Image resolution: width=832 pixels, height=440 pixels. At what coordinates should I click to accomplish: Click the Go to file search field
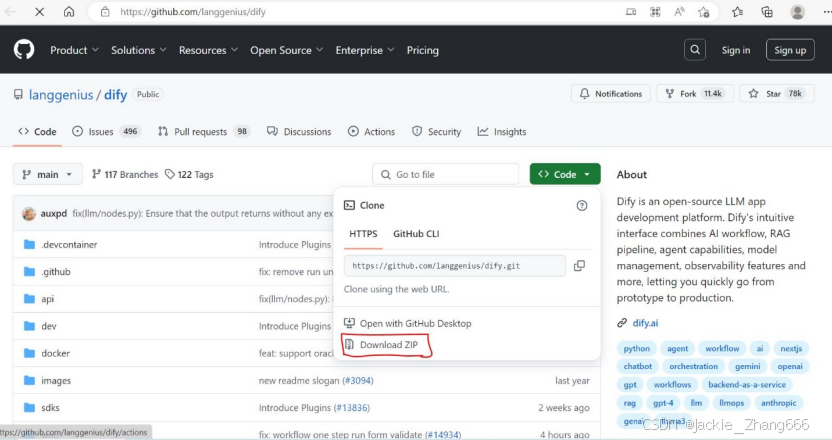pyautogui.click(x=445, y=174)
